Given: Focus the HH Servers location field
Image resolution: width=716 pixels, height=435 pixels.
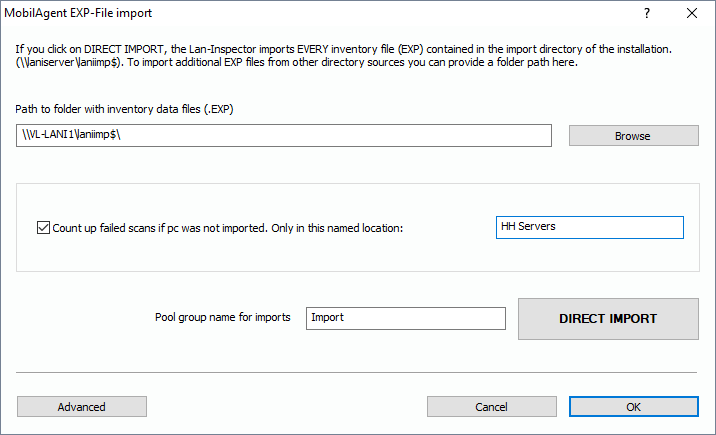Looking at the screenshot, I should [589, 227].
